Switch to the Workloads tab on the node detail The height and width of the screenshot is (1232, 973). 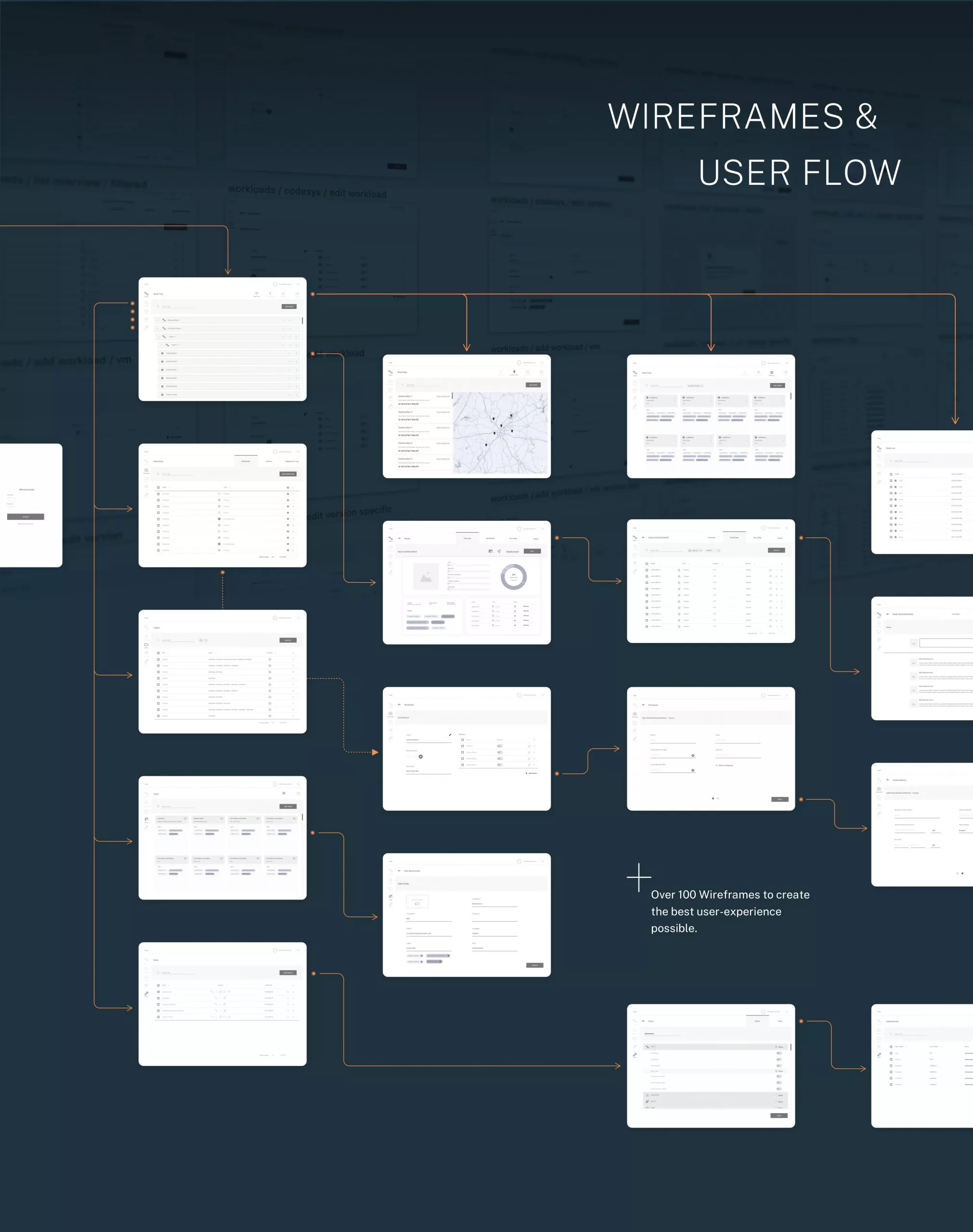pos(491,539)
